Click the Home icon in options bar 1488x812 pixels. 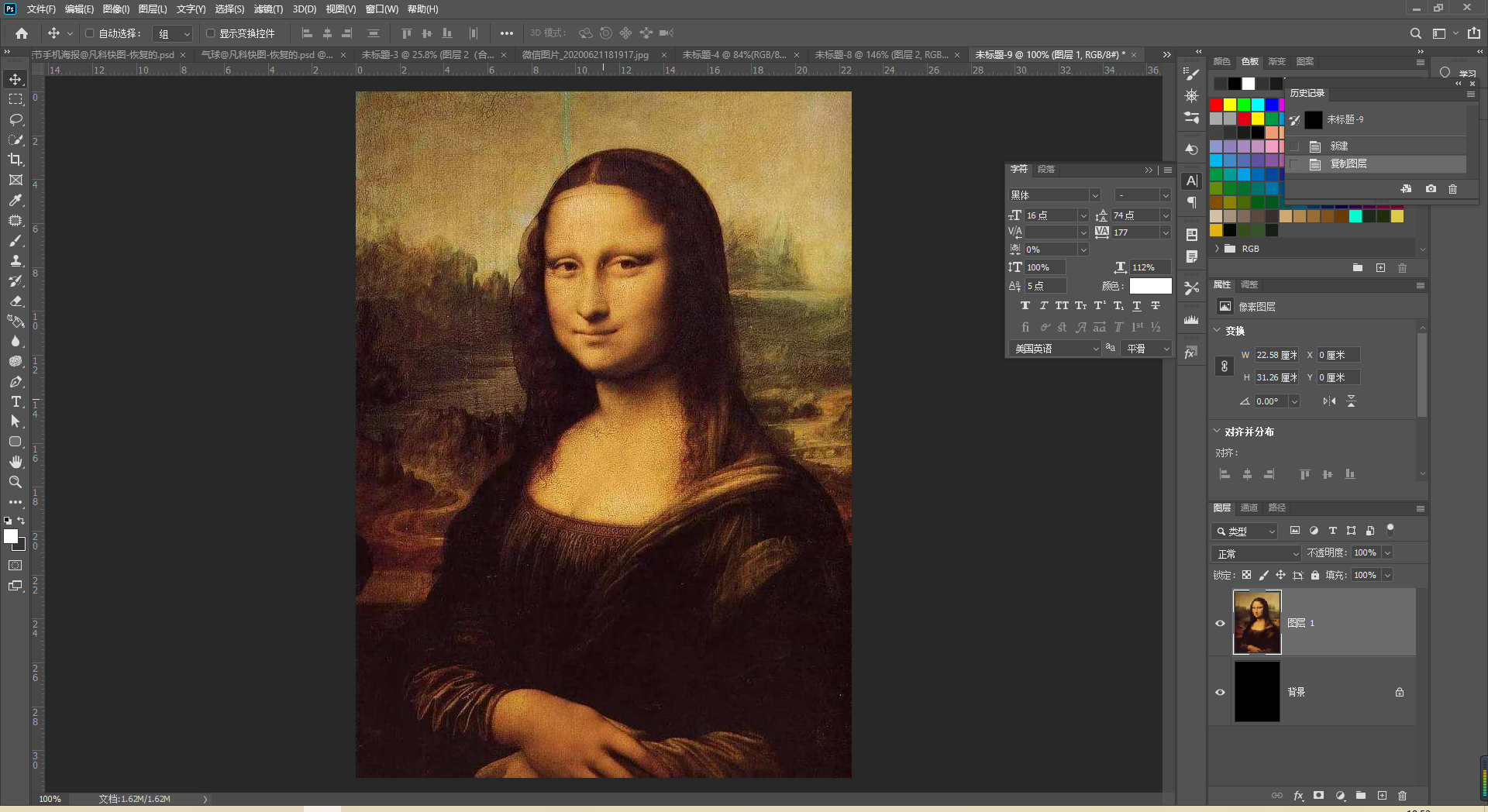(x=22, y=33)
